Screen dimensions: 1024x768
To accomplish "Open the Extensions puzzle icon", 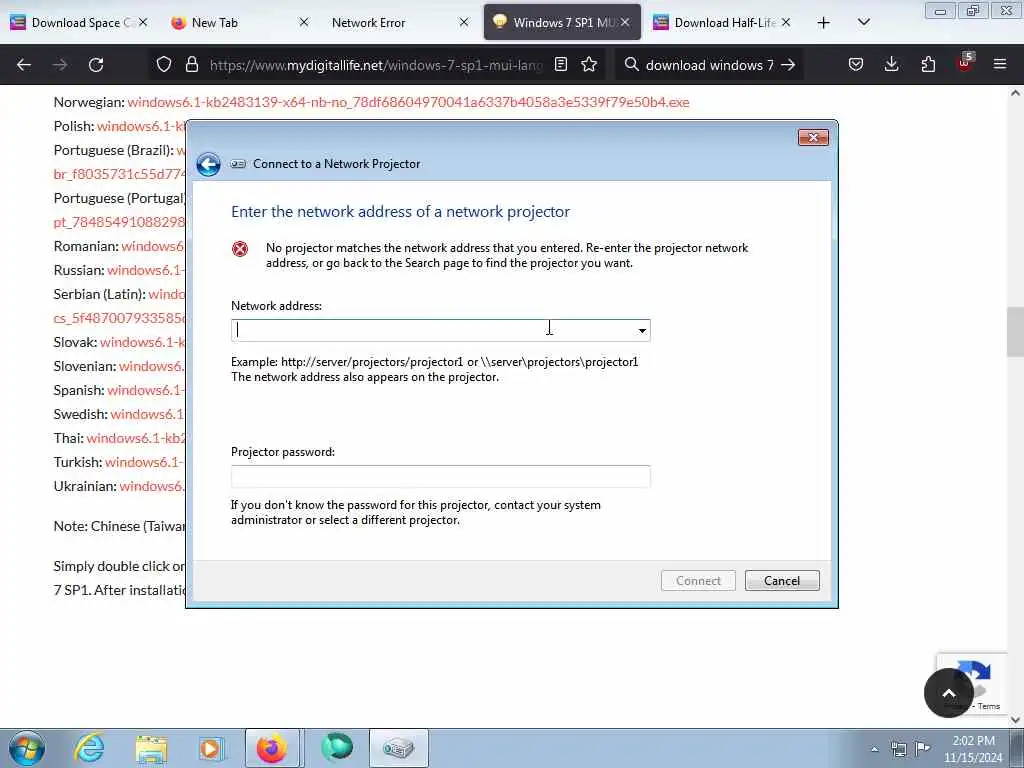I will pyautogui.click(x=928, y=65).
